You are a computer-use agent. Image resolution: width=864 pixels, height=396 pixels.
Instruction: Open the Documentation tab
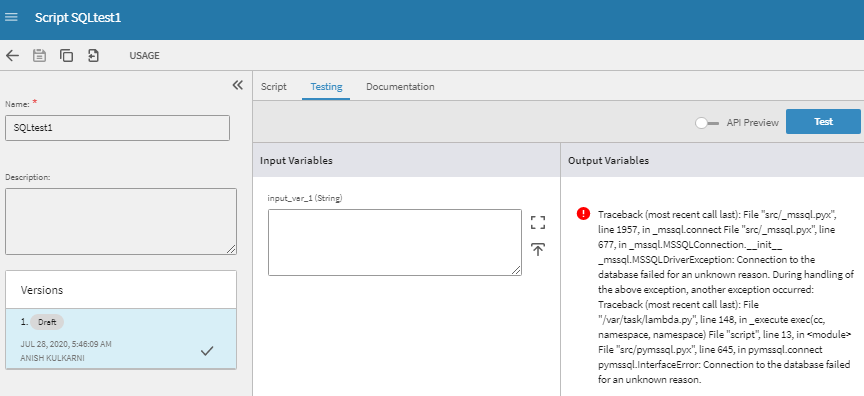(x=400, y=86)
